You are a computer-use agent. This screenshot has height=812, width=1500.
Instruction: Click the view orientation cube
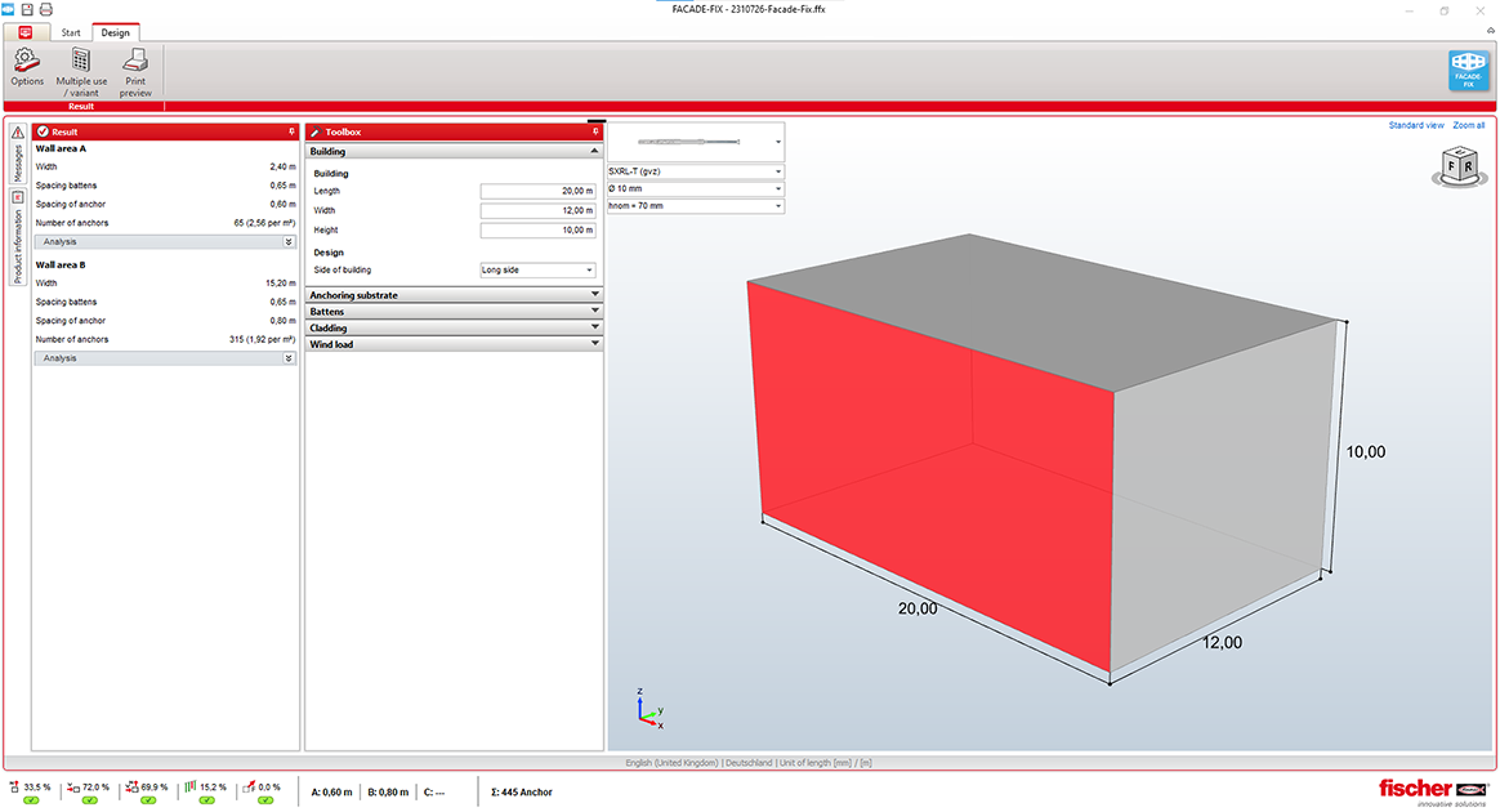click(1459, 167)
